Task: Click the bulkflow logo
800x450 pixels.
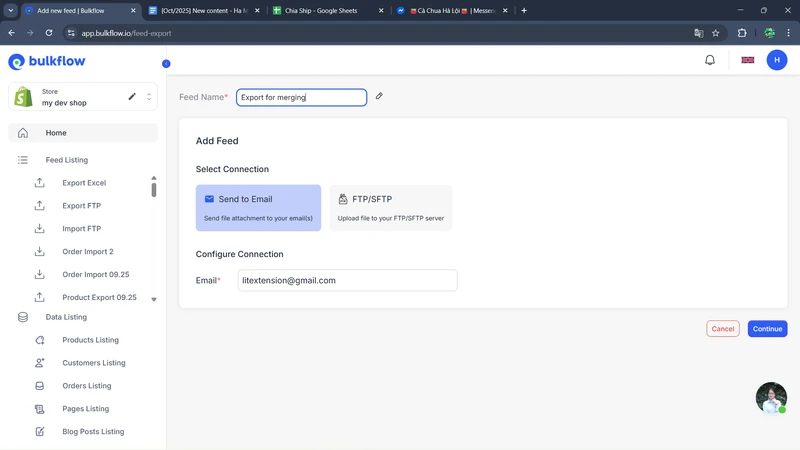Action: click(x=47, y=62)
